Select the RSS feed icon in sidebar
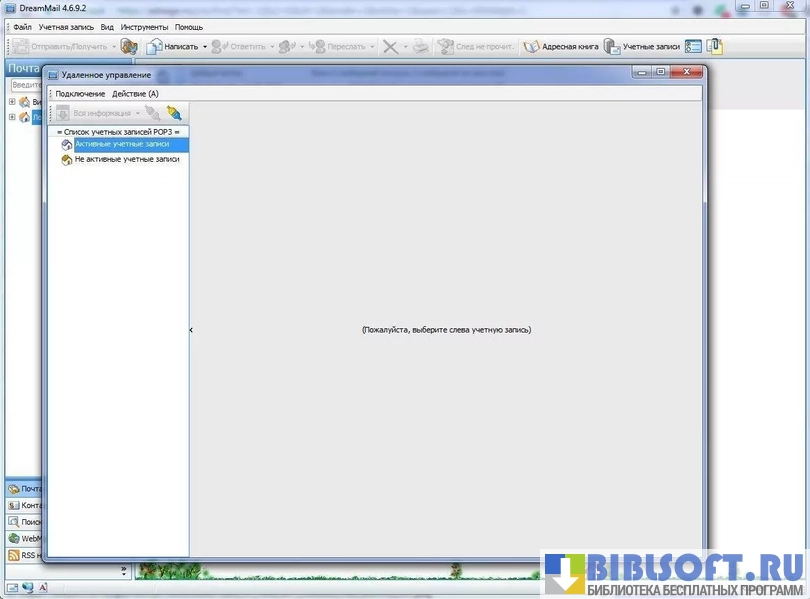This screenshot has height=599, width=810. 14,555
